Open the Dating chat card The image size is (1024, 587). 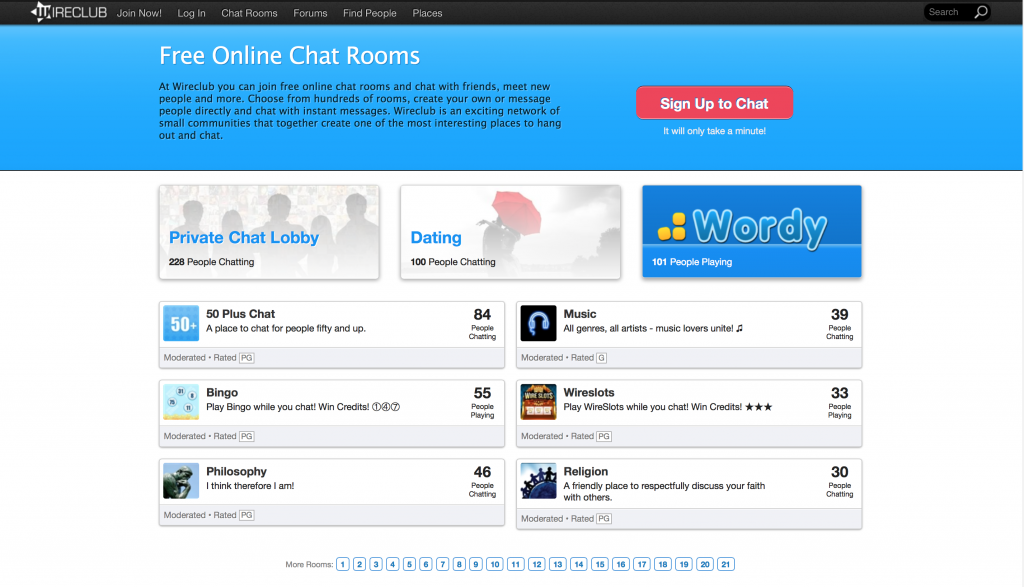click(510, 232)
